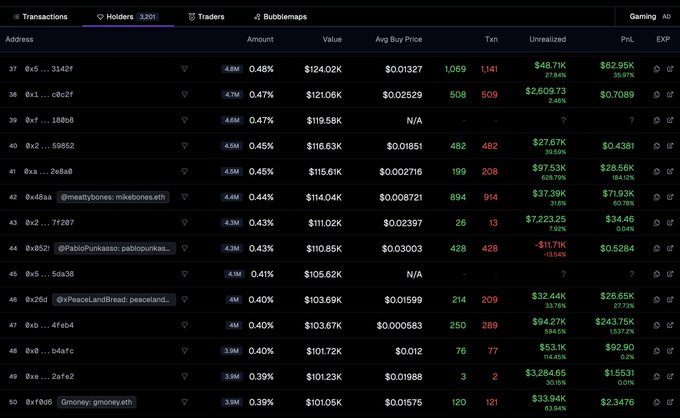Screen dimensions: 680x418
Task: Open @PabloPunkasso label tag
Action: coord(115,248)
